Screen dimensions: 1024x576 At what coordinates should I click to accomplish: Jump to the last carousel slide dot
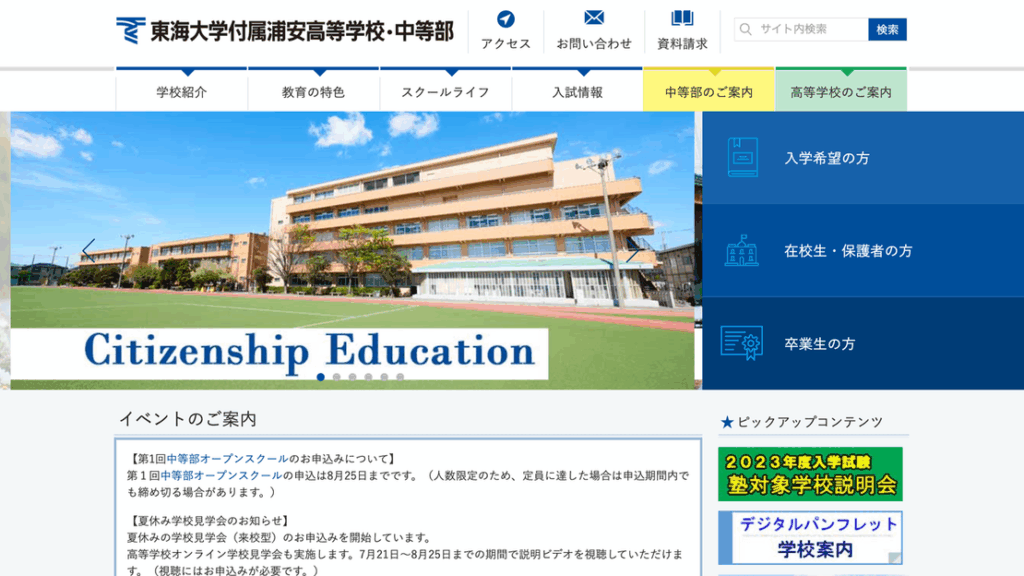(x=400, y=377)
